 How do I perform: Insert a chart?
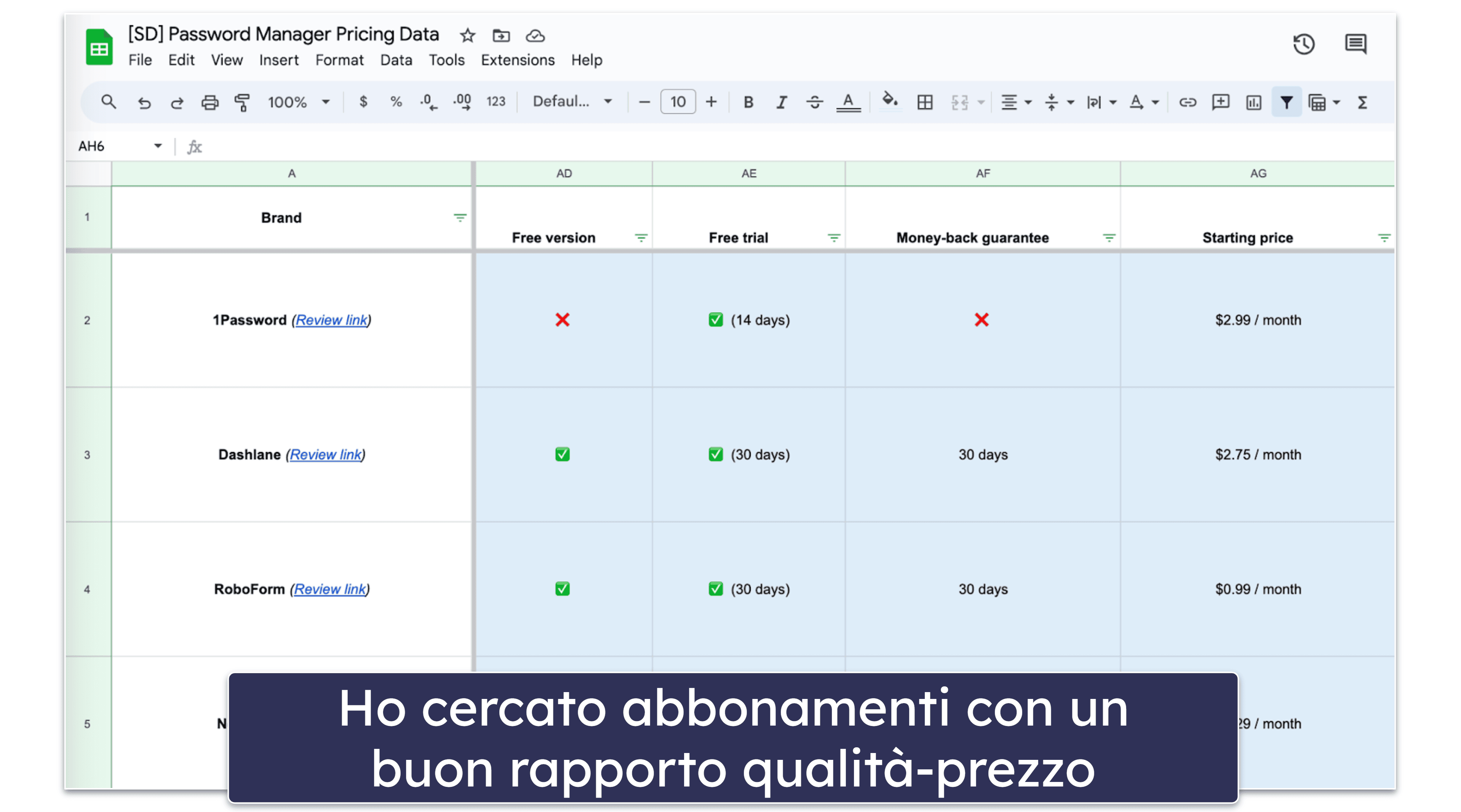pos(1253,103)
